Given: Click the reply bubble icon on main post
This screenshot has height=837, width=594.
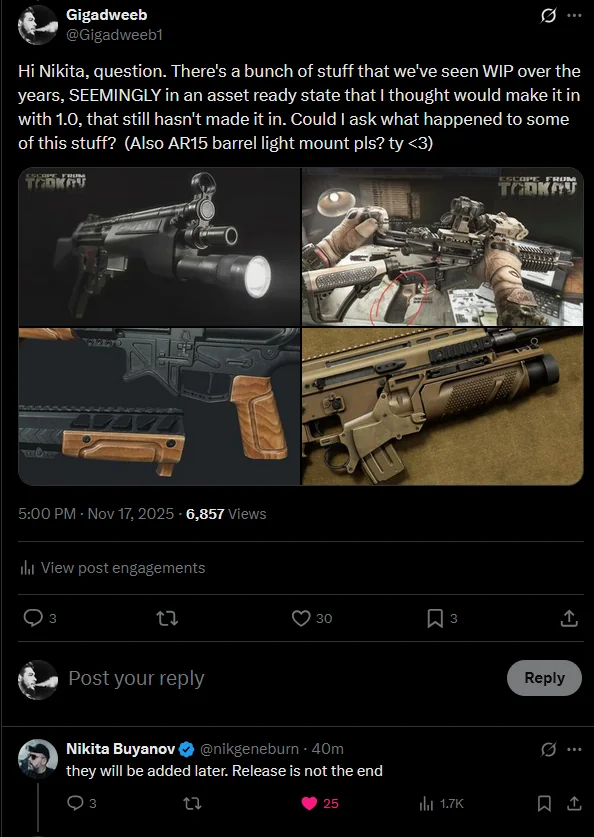Looking at the screenshot, I should (x=33, y=618).
